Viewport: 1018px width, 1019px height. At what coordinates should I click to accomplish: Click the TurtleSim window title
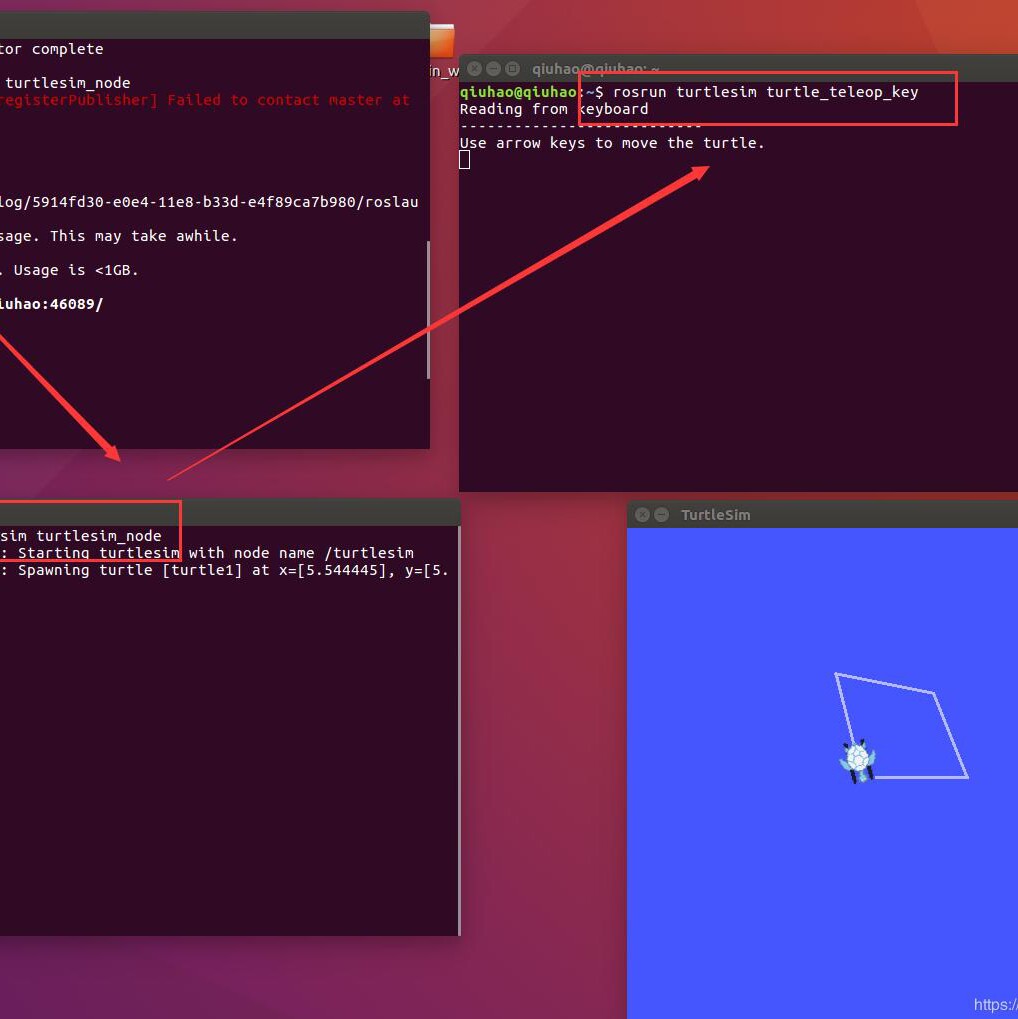(715, 515)
